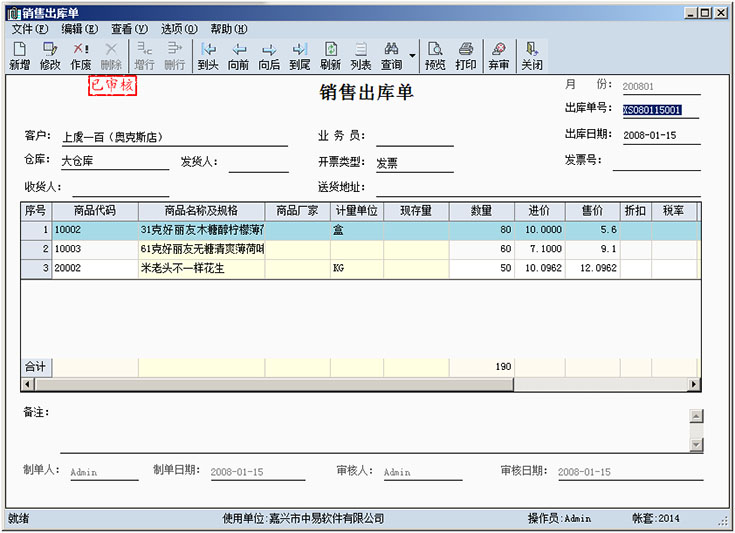Click the 出库日期 field 2008-01-15
This screenshot has height=533, width=735.
coord(661,135)
